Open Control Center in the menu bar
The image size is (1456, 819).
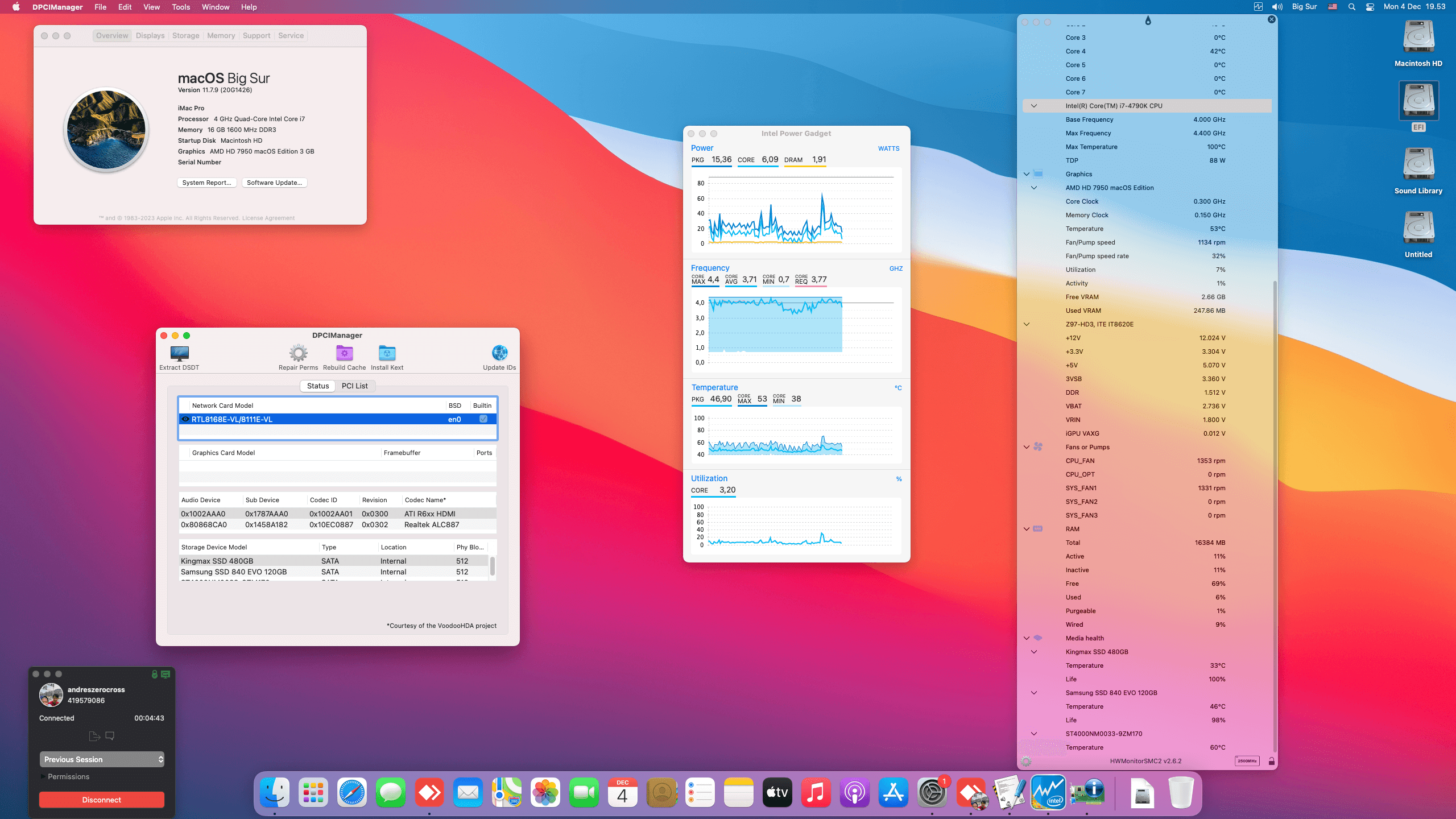coord(1370,7)
